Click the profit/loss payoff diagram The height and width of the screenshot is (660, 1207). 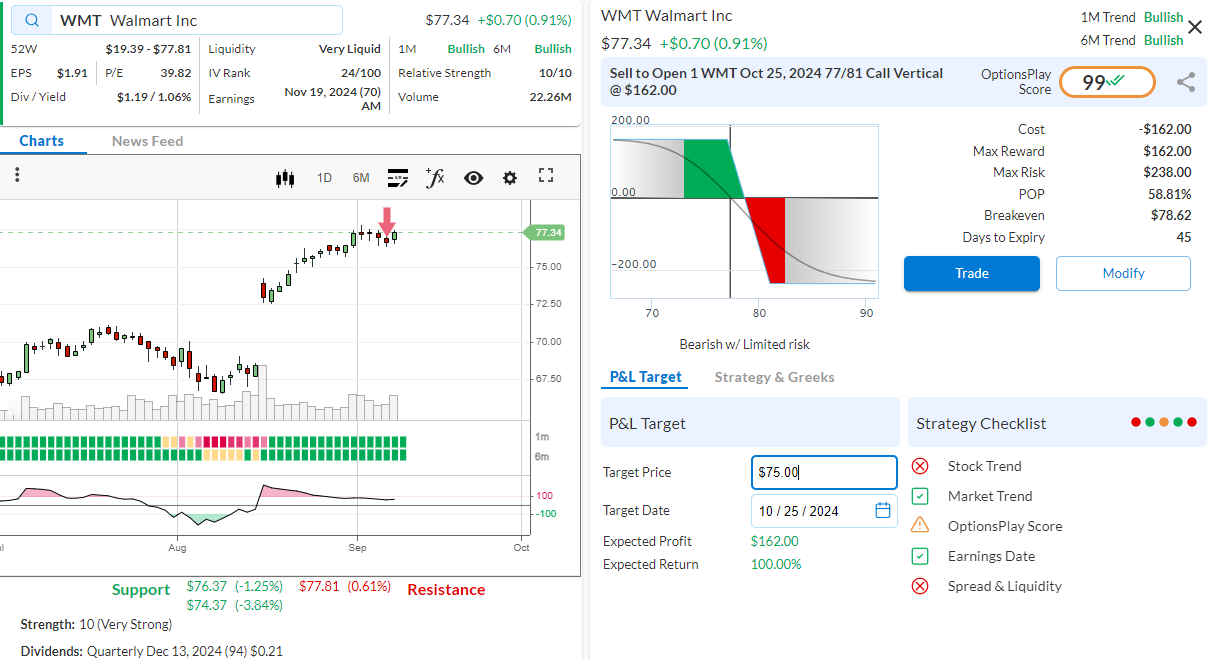tap(745, 211)
